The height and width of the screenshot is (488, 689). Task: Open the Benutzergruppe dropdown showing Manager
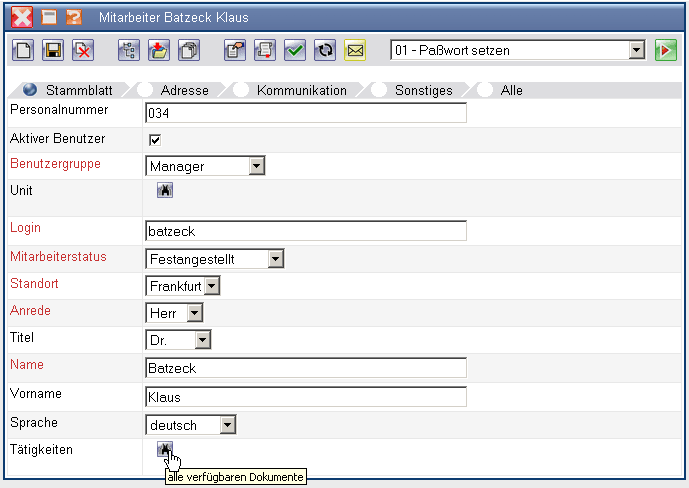256,167
